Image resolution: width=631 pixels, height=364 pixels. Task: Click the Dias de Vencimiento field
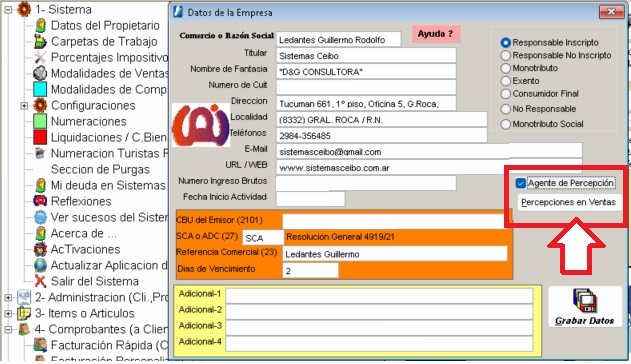310,270
